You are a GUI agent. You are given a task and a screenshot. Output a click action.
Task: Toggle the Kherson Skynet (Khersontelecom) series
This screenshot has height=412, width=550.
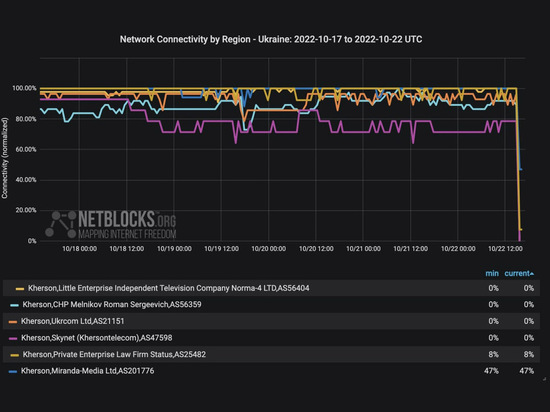(x=96, y=338)
